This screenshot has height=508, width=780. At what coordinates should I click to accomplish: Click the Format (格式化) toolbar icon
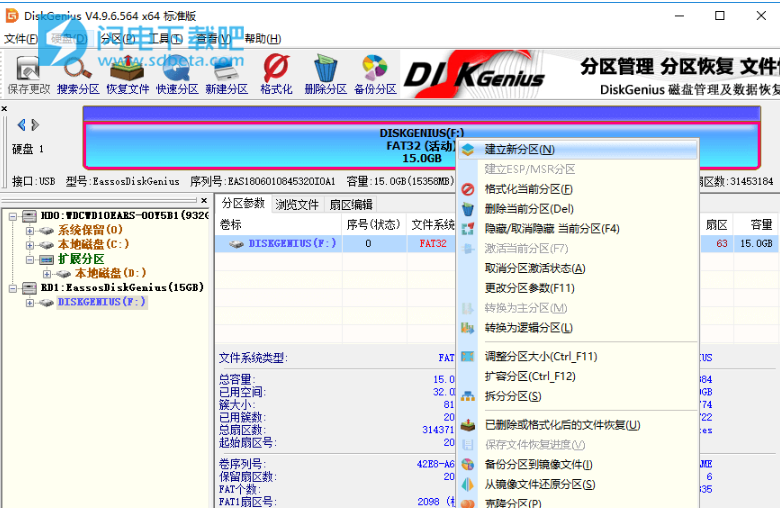click(276, 75)
